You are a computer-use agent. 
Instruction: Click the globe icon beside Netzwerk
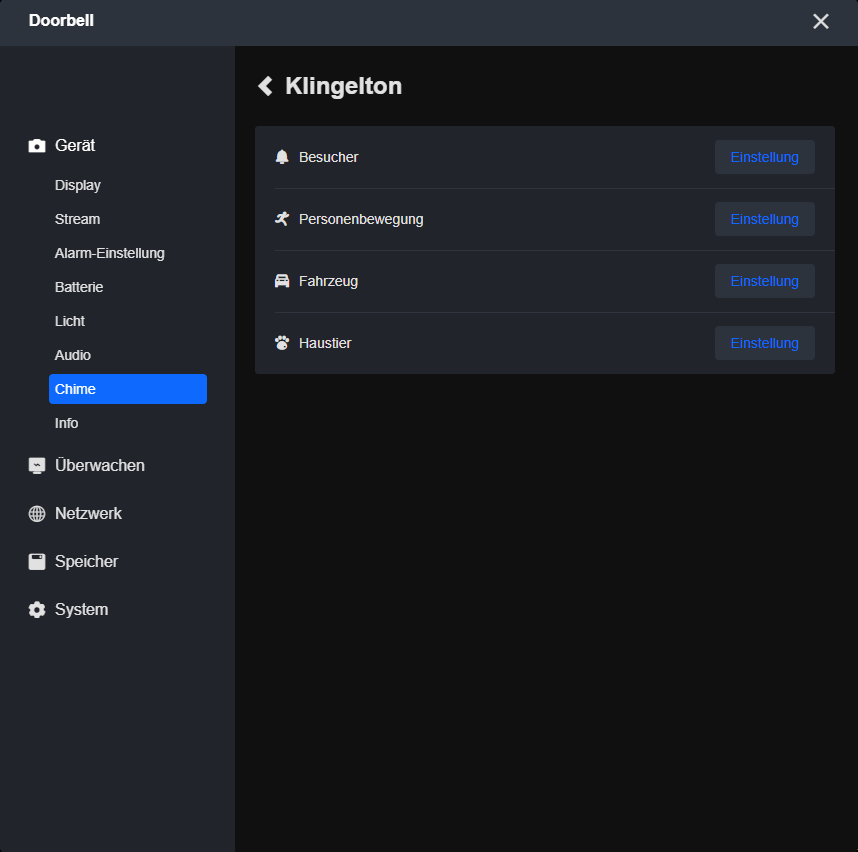[x=37, y=514]
